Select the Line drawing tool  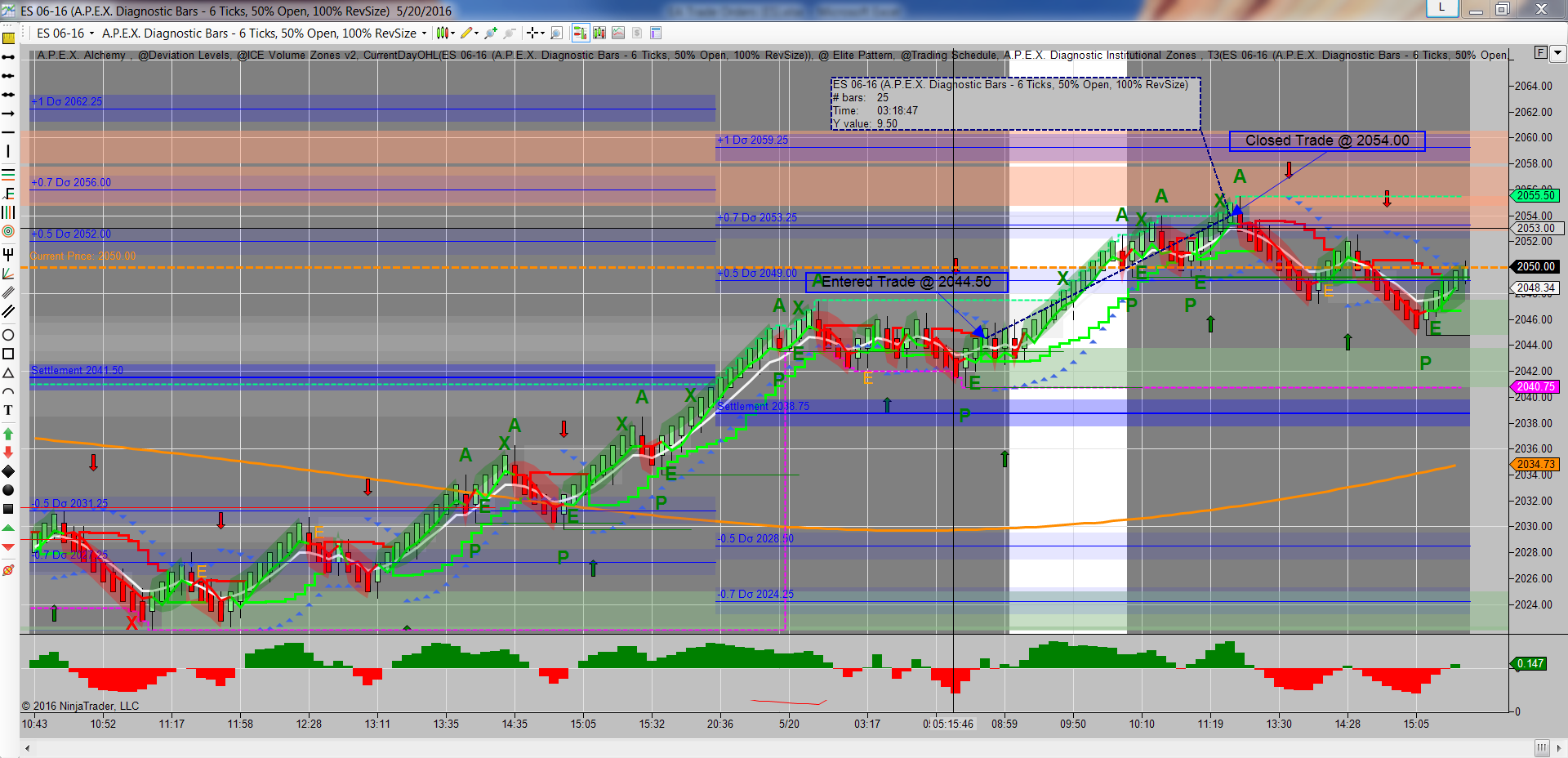click(8, 57)
